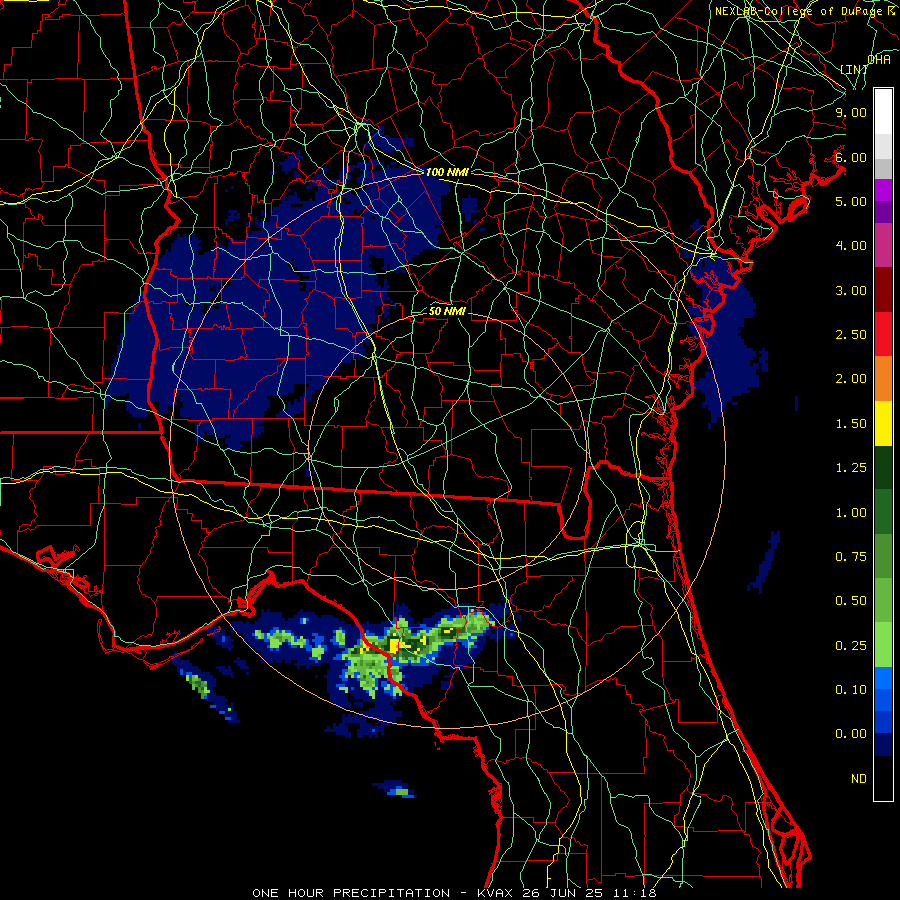
Task: Click the 5.00 legend value
Action: (x=851, y=201)
